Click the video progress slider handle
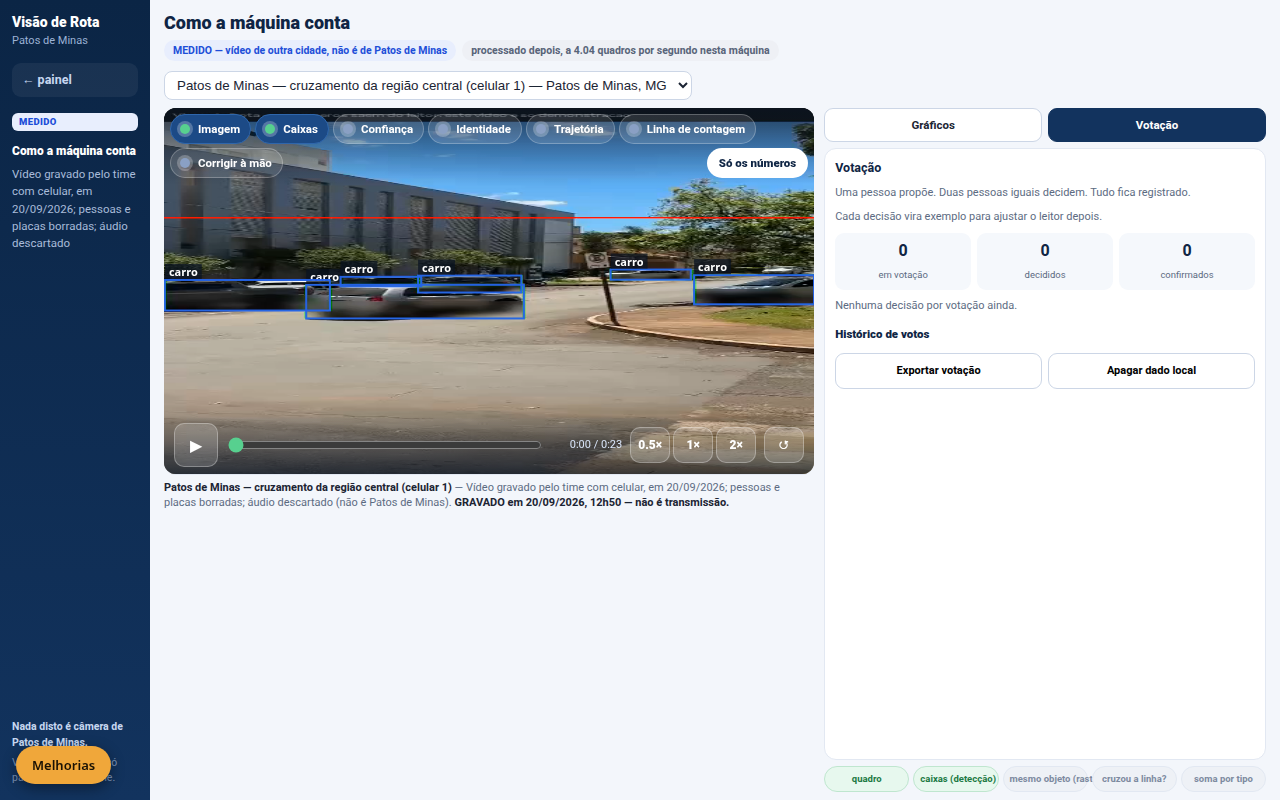The width and height of the screenshot is (1280, 800). pos(236,445)
